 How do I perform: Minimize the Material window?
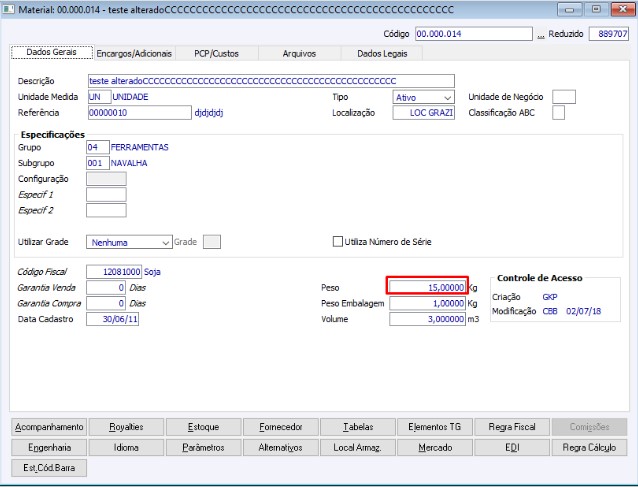pos(570,9)
